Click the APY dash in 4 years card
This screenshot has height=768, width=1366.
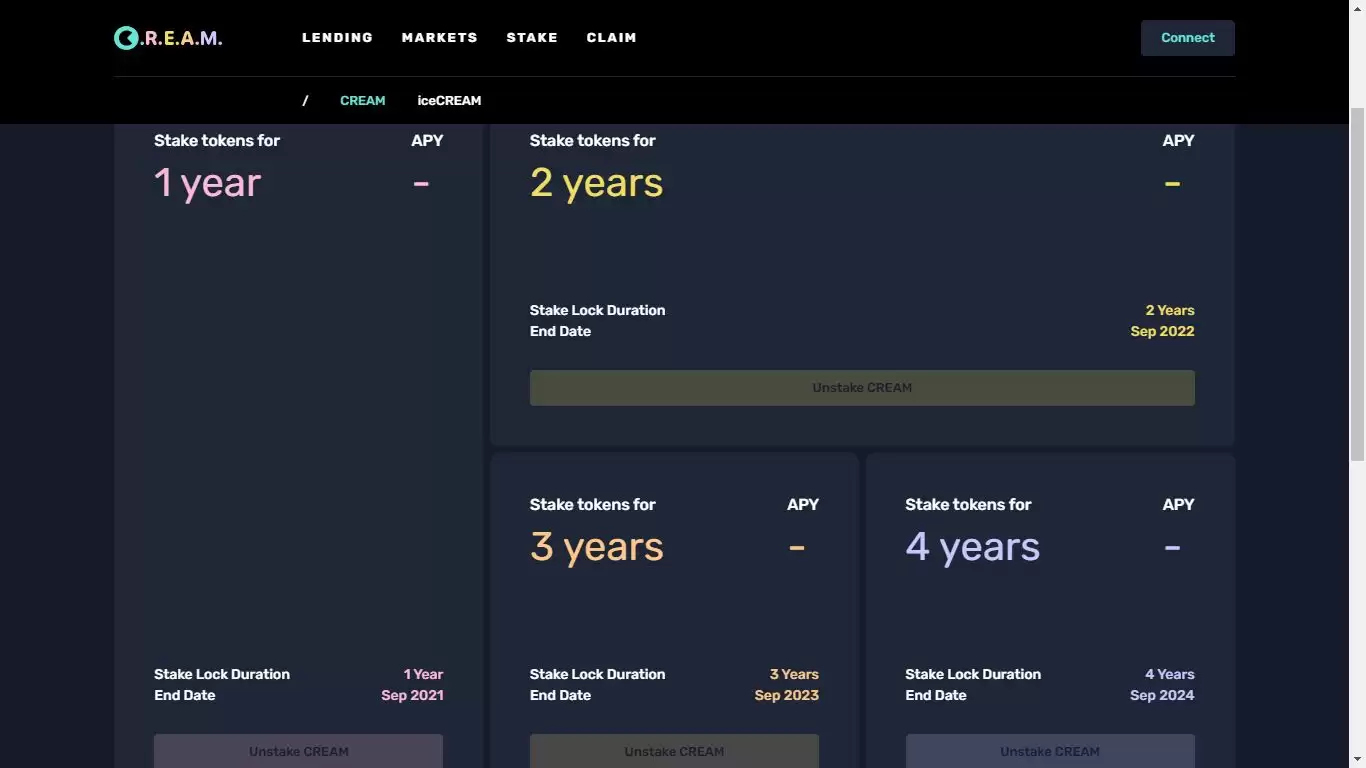pos(1172,547)
